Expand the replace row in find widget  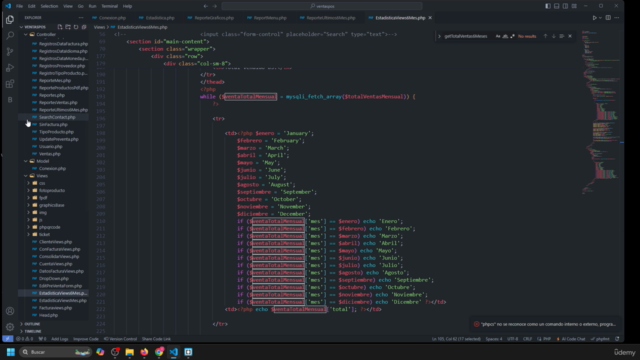click(440, 36)
